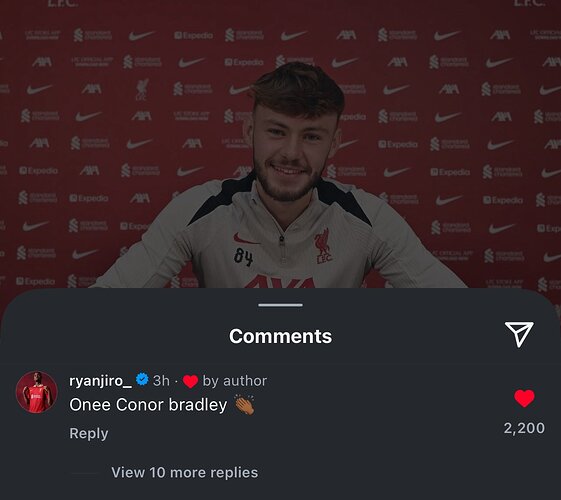Screen dimensions: 561x500
Task: Click the blue verified badge
Action: click(142, 379)
